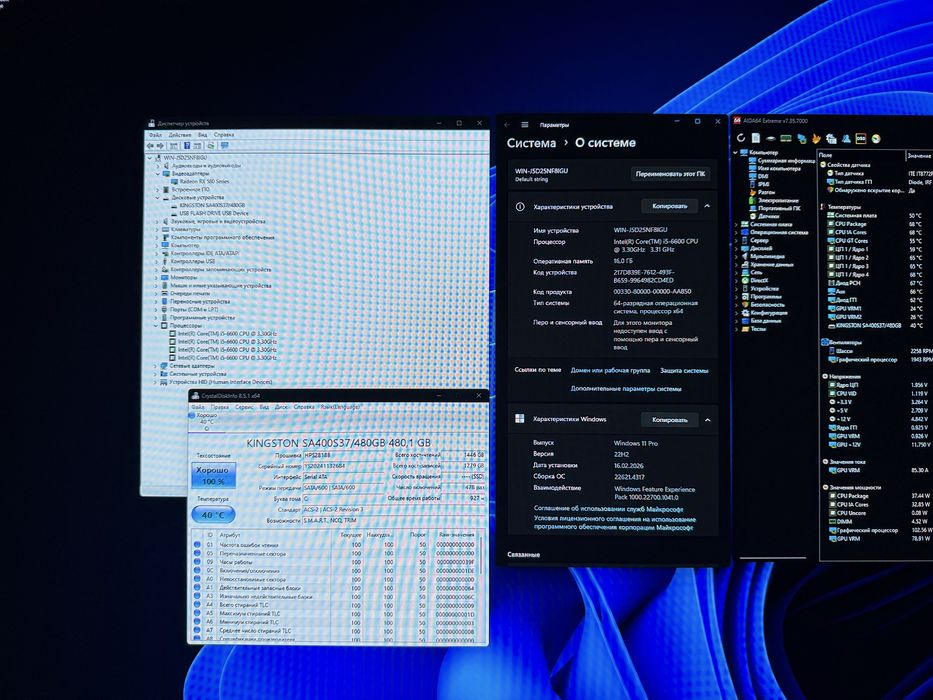Collapse the Процессоры node in Device Manager
Screen dimensions: 933x700
click(x=156, y=326)
